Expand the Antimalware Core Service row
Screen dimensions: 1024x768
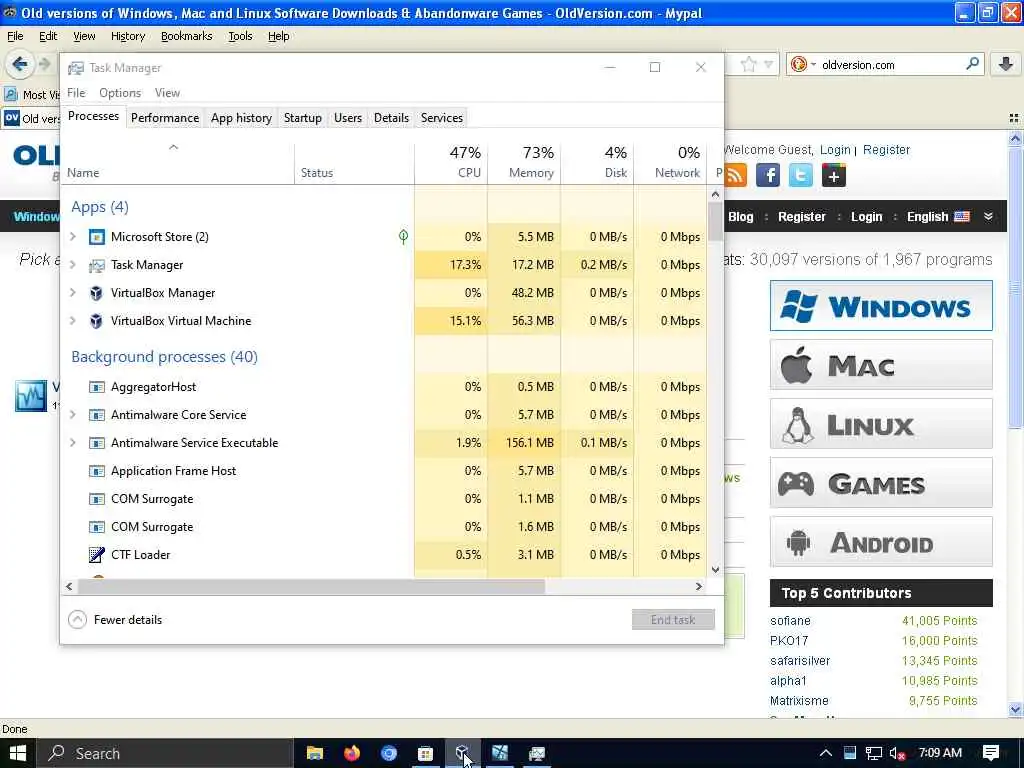73,415
